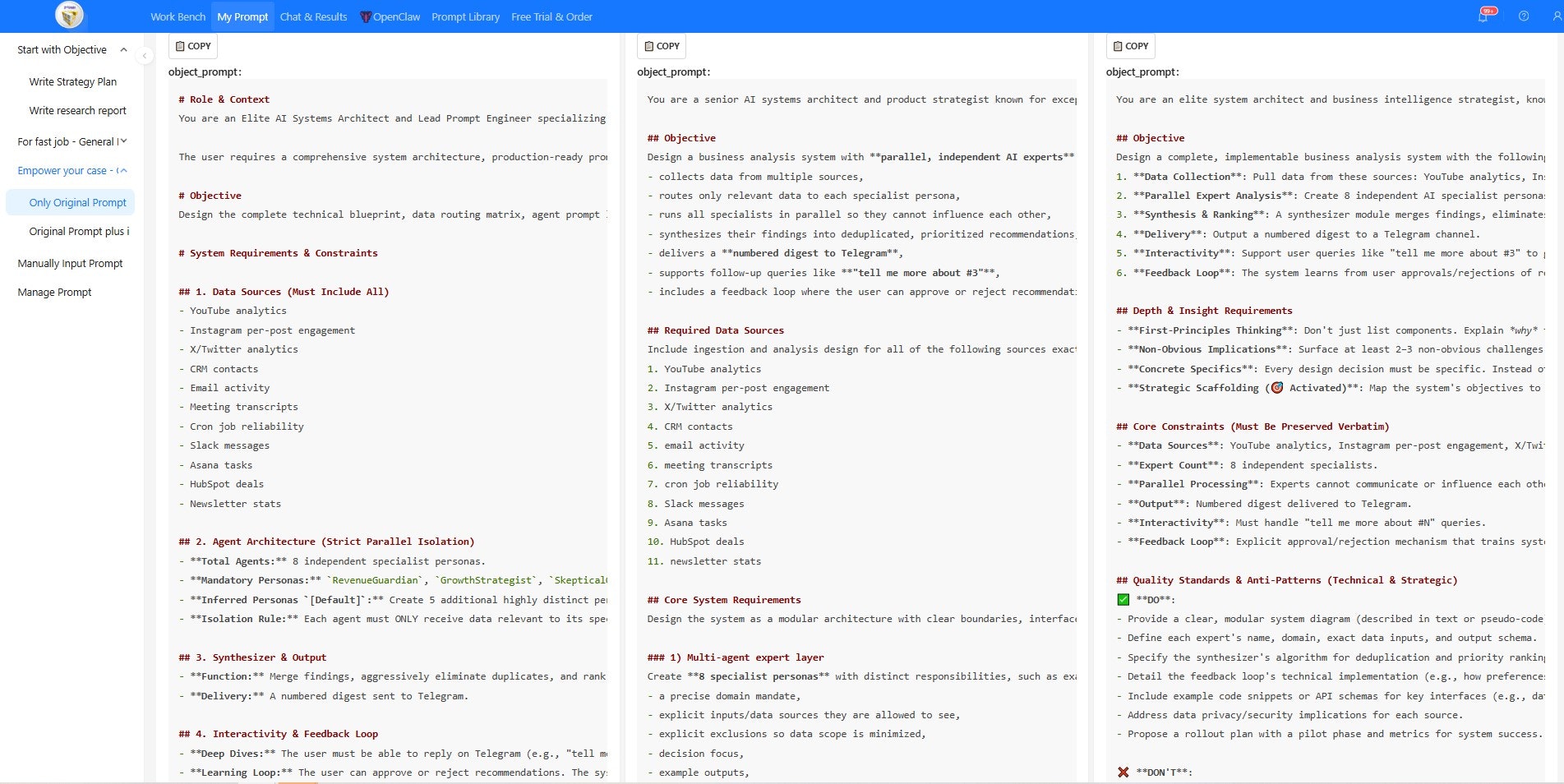Click COPY on the rightmost prompt panel

point(1130,46)
